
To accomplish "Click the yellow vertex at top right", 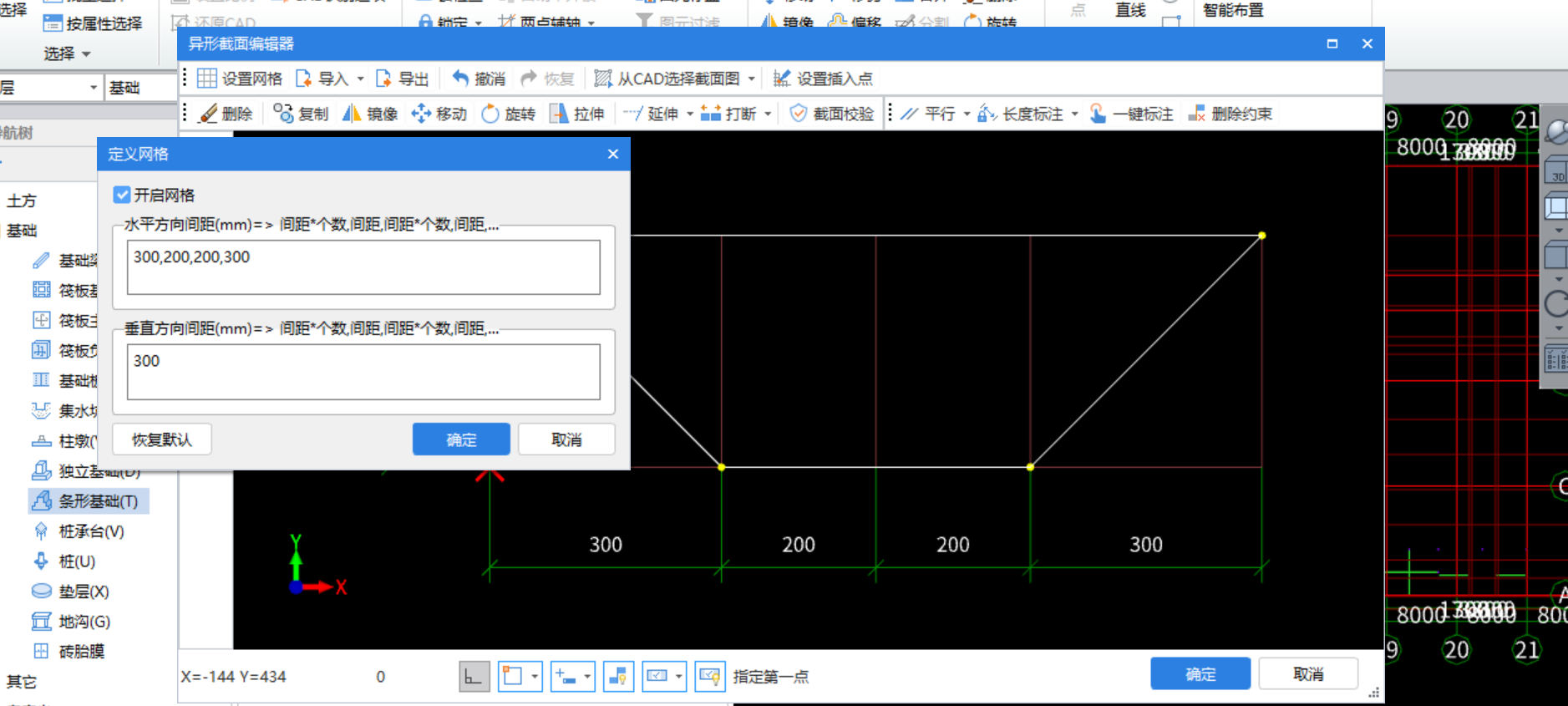I will 1261,236.
